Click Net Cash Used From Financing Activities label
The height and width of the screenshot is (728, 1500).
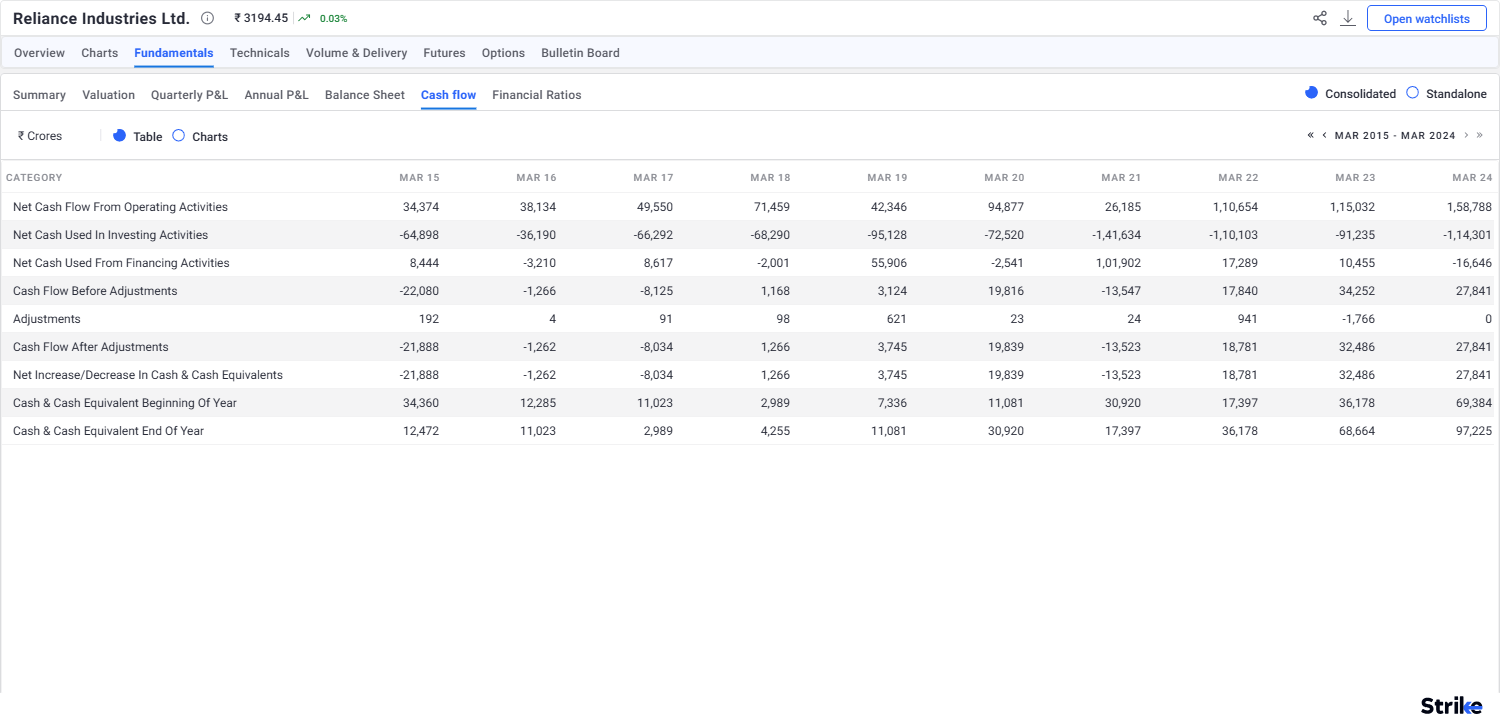121,263
